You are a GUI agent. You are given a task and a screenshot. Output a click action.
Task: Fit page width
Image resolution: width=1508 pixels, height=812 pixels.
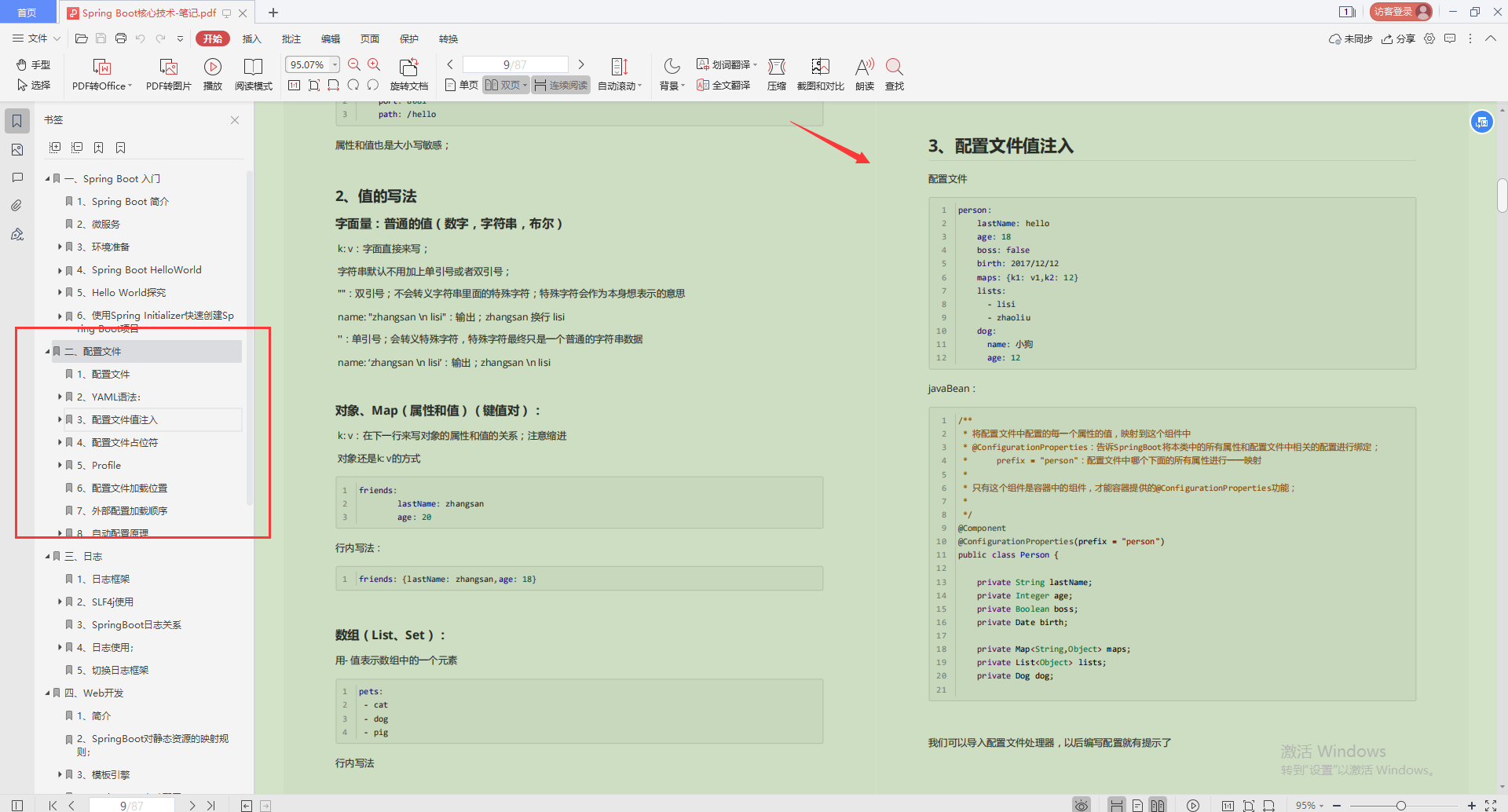(334, 85)
